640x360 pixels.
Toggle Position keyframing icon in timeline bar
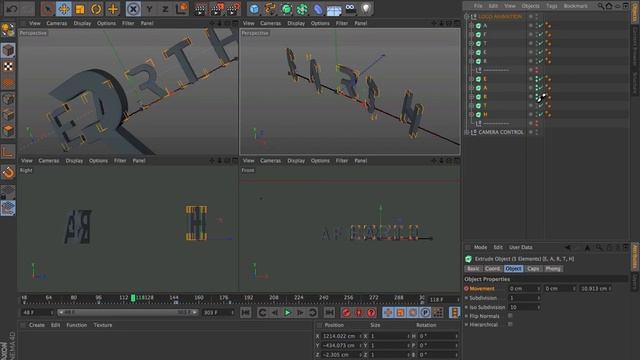[x=388, y=313]
